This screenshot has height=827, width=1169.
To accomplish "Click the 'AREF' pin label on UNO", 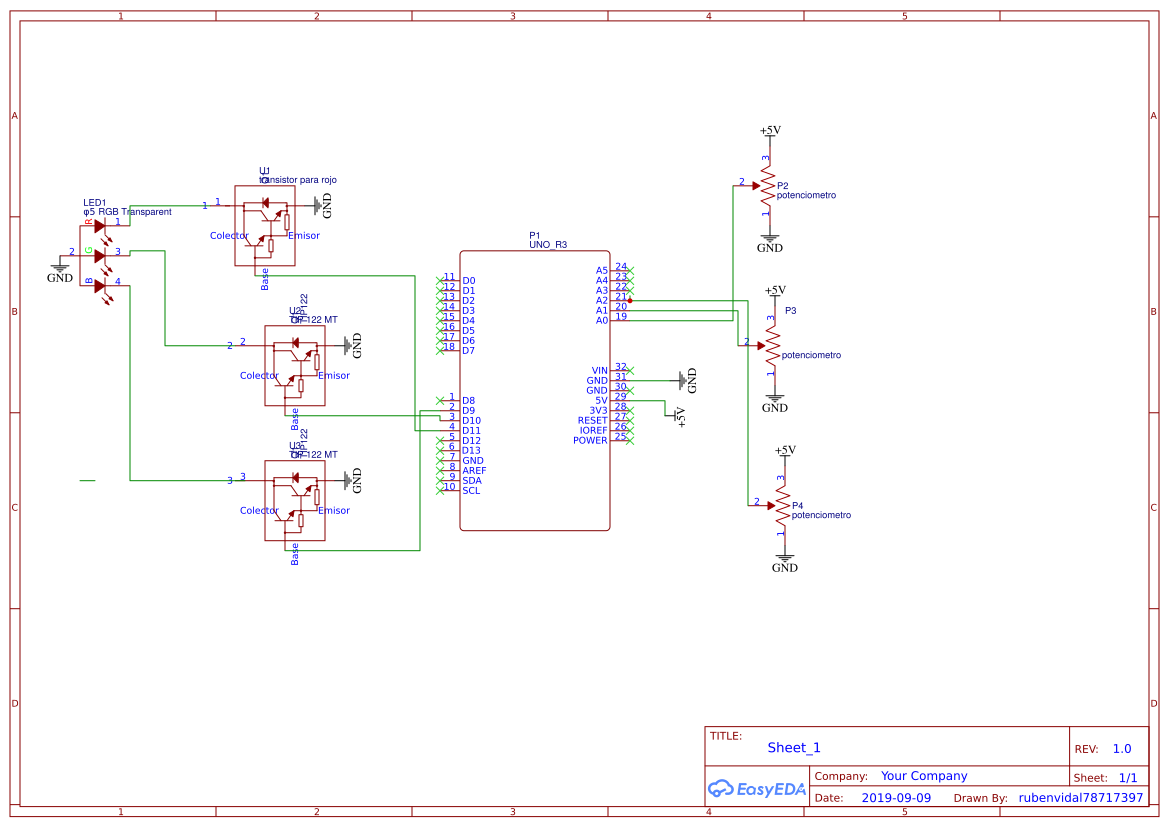I will [474, 471].
